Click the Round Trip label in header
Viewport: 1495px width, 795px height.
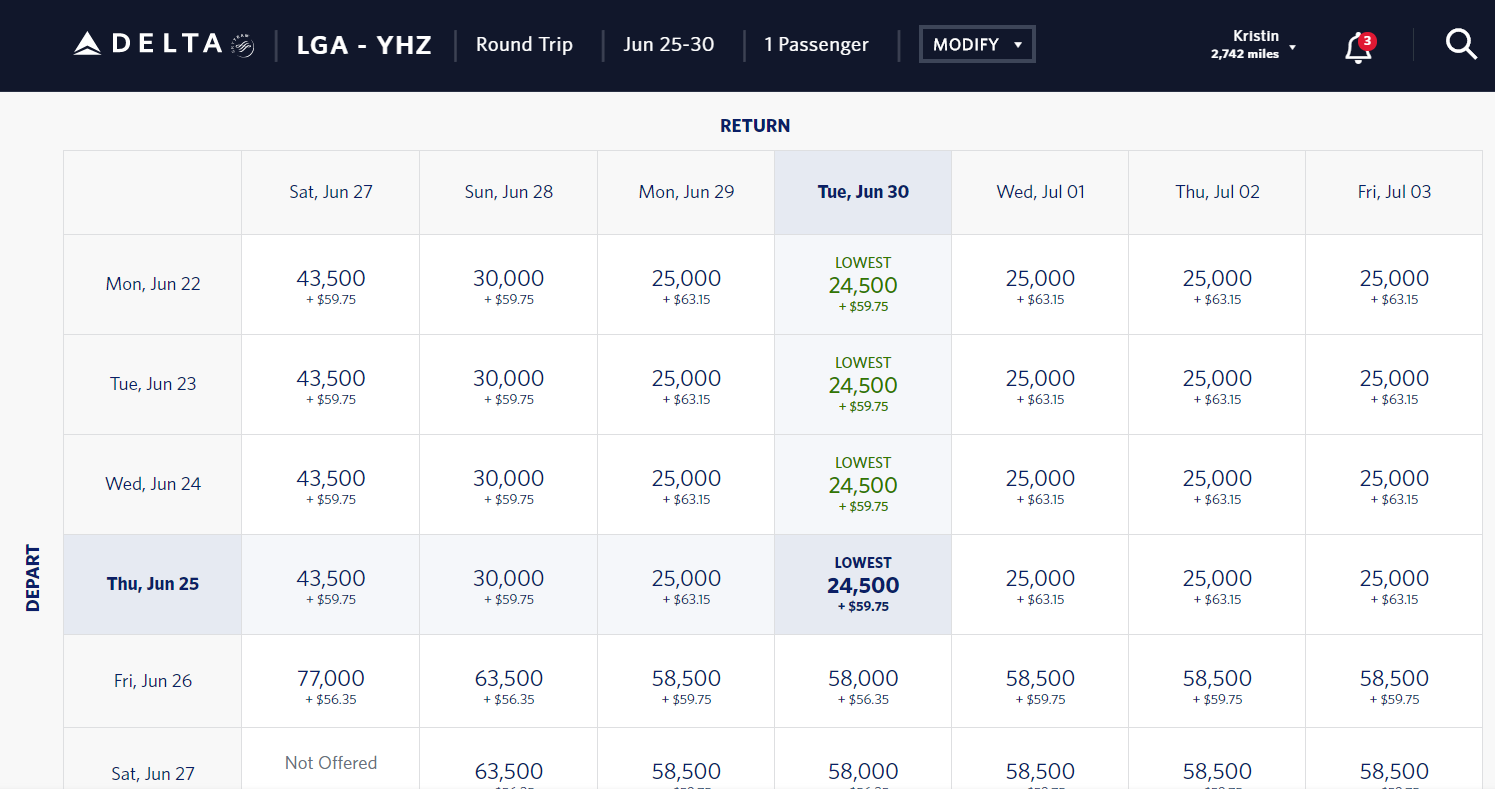(x=524, y=45)
